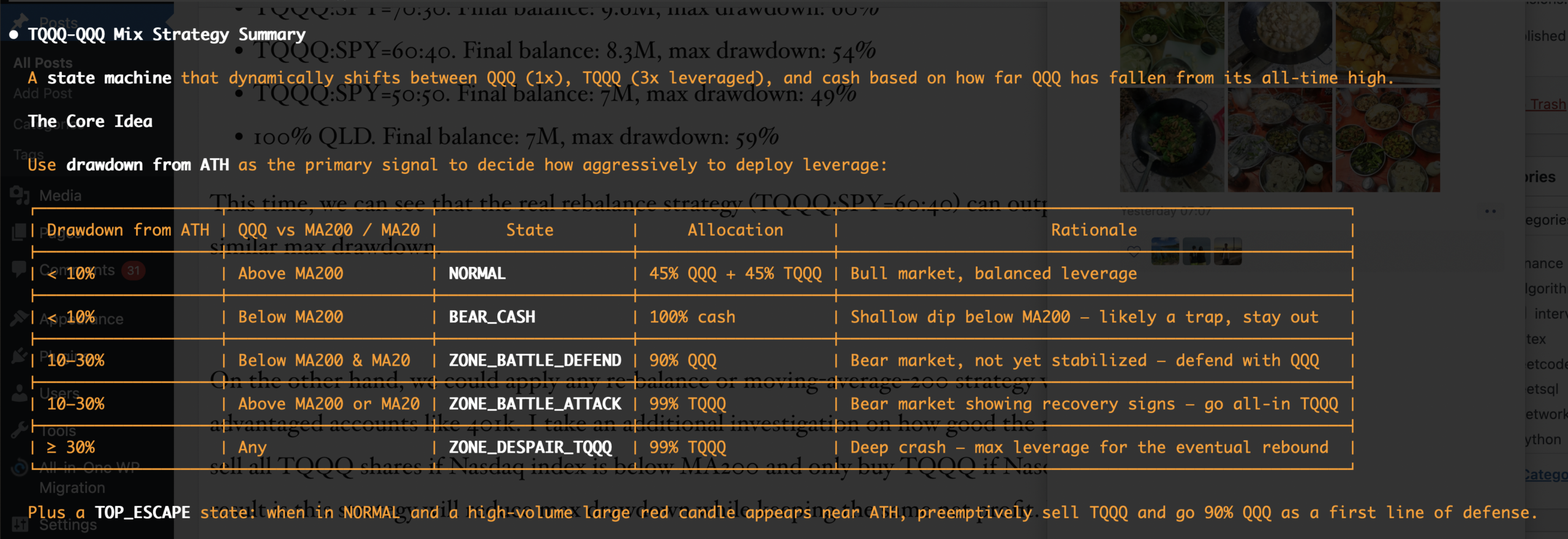
Task: Like the photo post with heart icon
Action: point(1134,252)
